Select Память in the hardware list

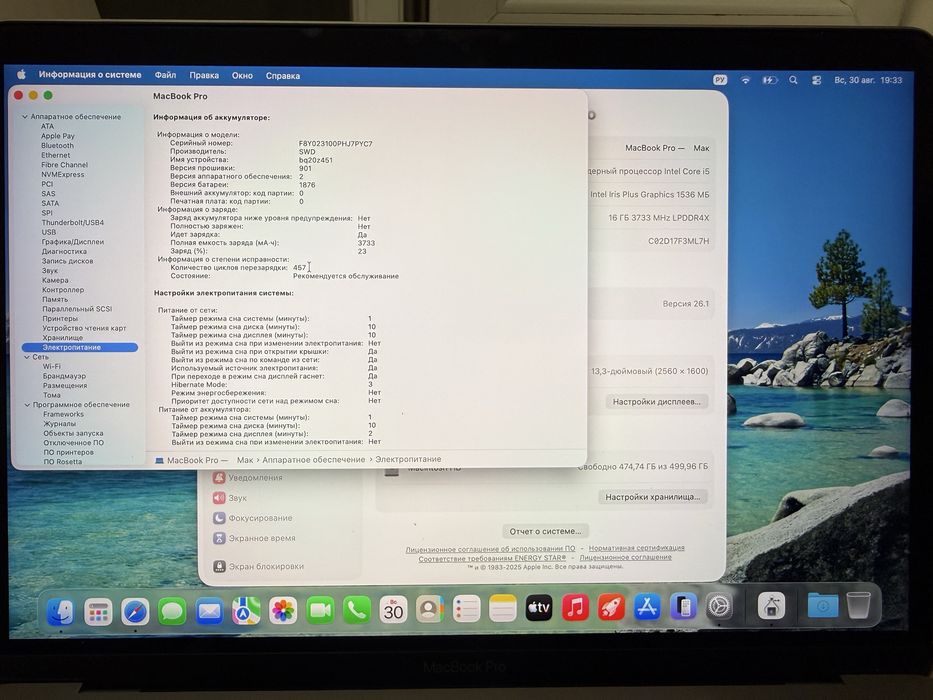pos(55,299)
